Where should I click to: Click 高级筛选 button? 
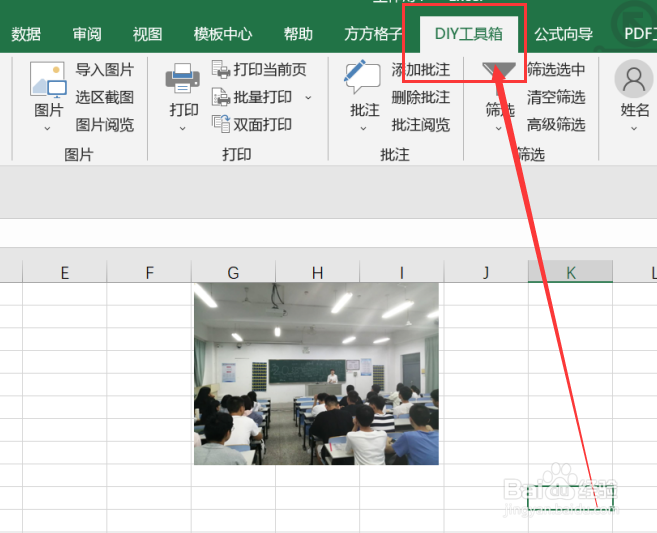(556, 124)
